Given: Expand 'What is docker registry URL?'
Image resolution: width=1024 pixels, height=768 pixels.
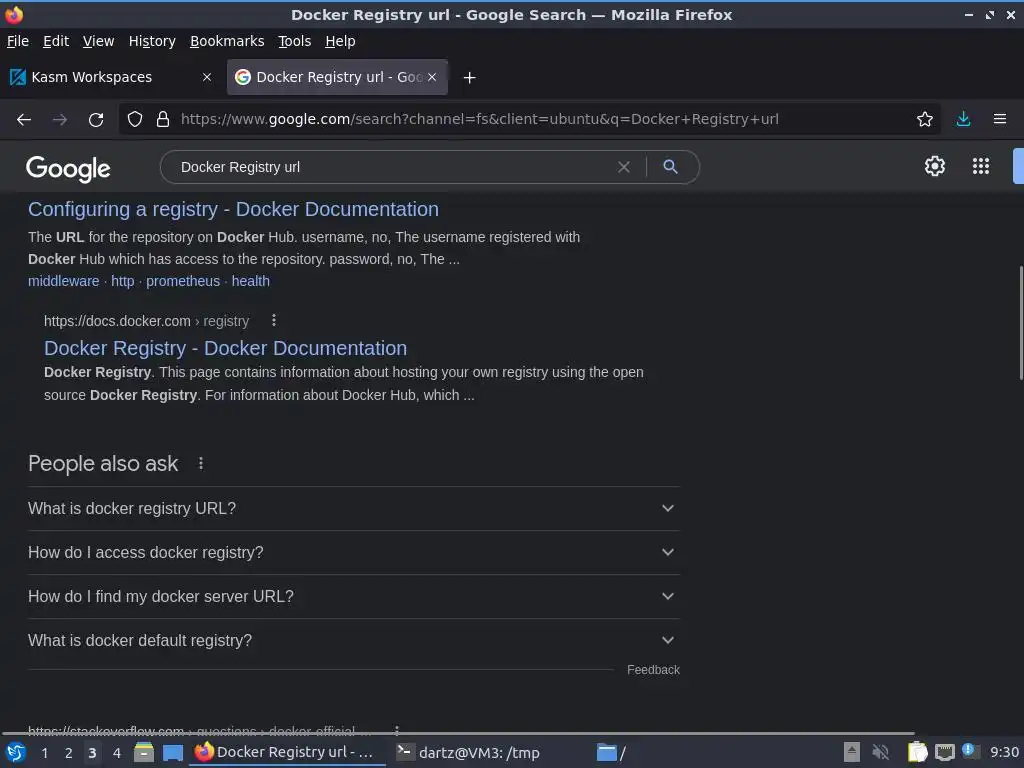Looking at the screenshot, I should coord(354,509).
